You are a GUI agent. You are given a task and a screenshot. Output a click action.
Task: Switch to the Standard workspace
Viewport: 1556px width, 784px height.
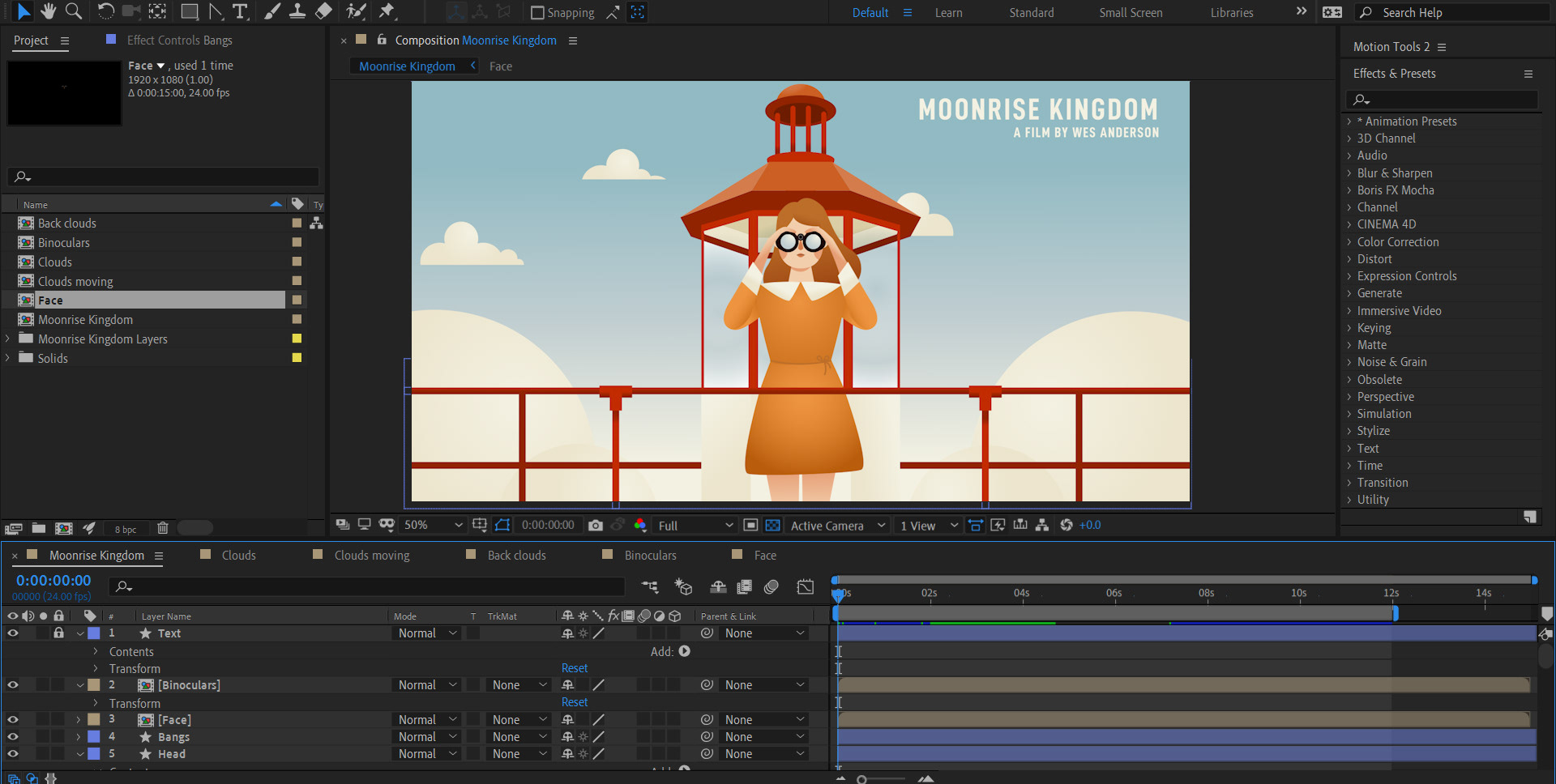coord(1031,13)
